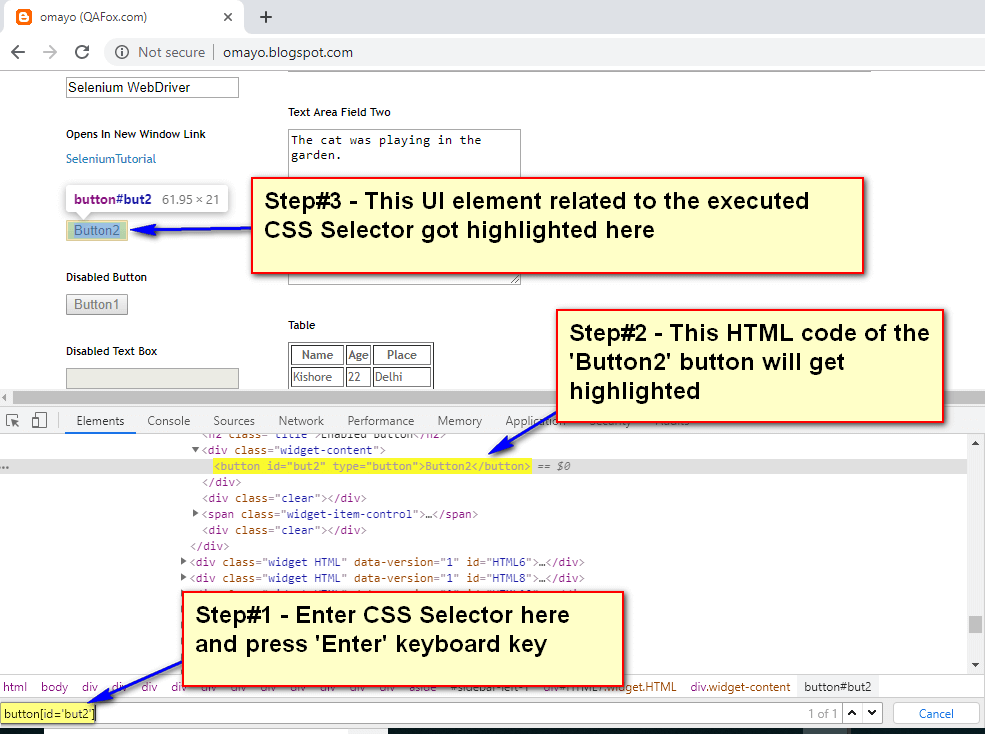This screenshot has height=734, width=985.
Task: Expand the div#HTML6 widget node
Action: pos(186,561)
